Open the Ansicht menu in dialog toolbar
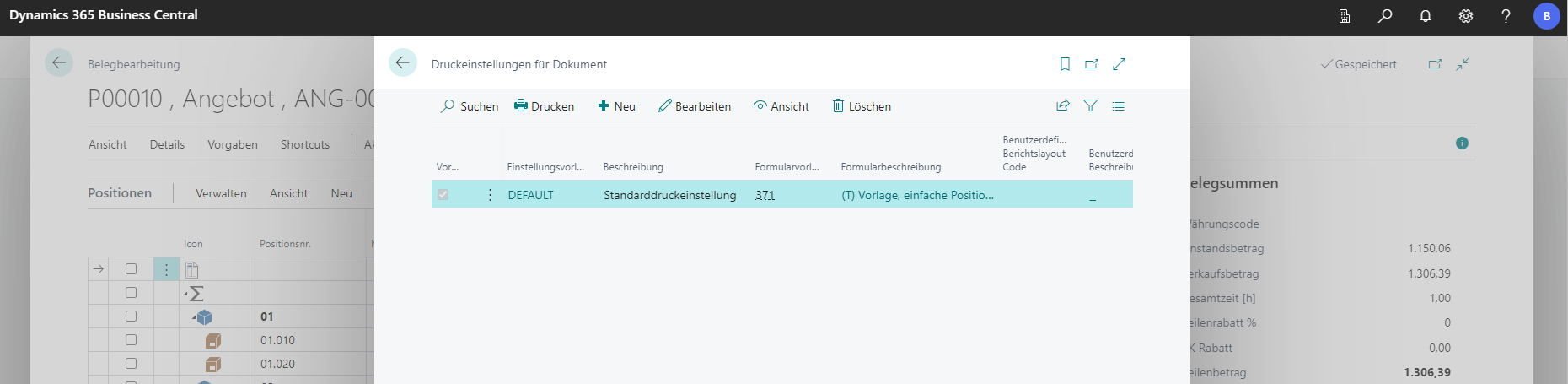1568x384 pixels. 781,106
